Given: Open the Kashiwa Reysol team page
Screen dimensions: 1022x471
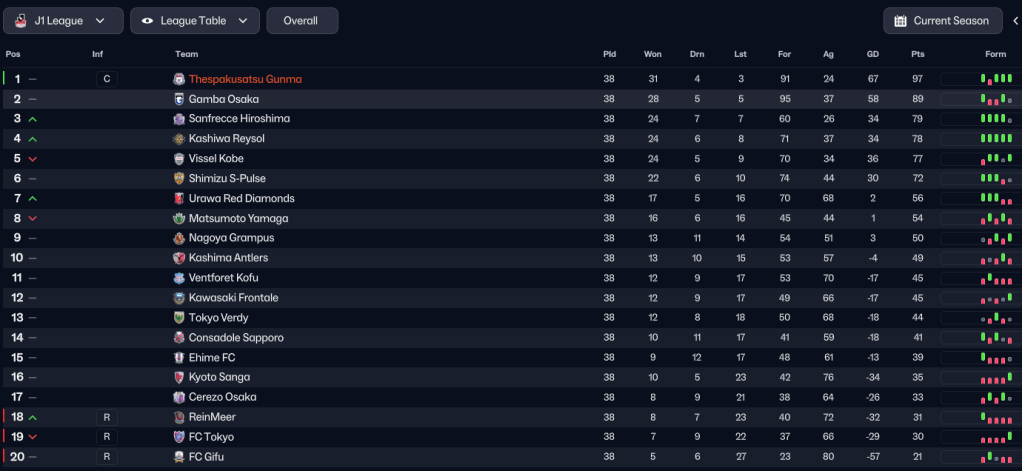Looking at the screenshot, I should pyautogui.click(x=225, y=139).
